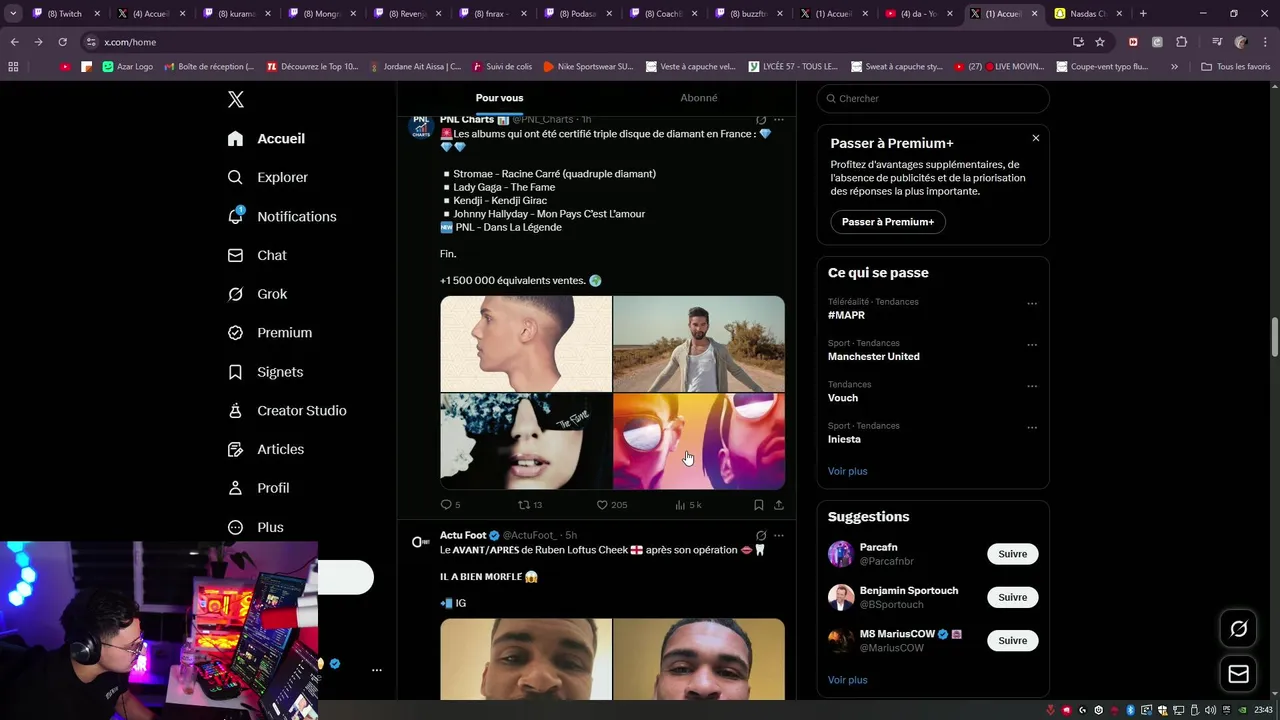Screen dimensions: 1280x720
Task: Bookmark this page with the star icon
Action: coord(1100,42)
